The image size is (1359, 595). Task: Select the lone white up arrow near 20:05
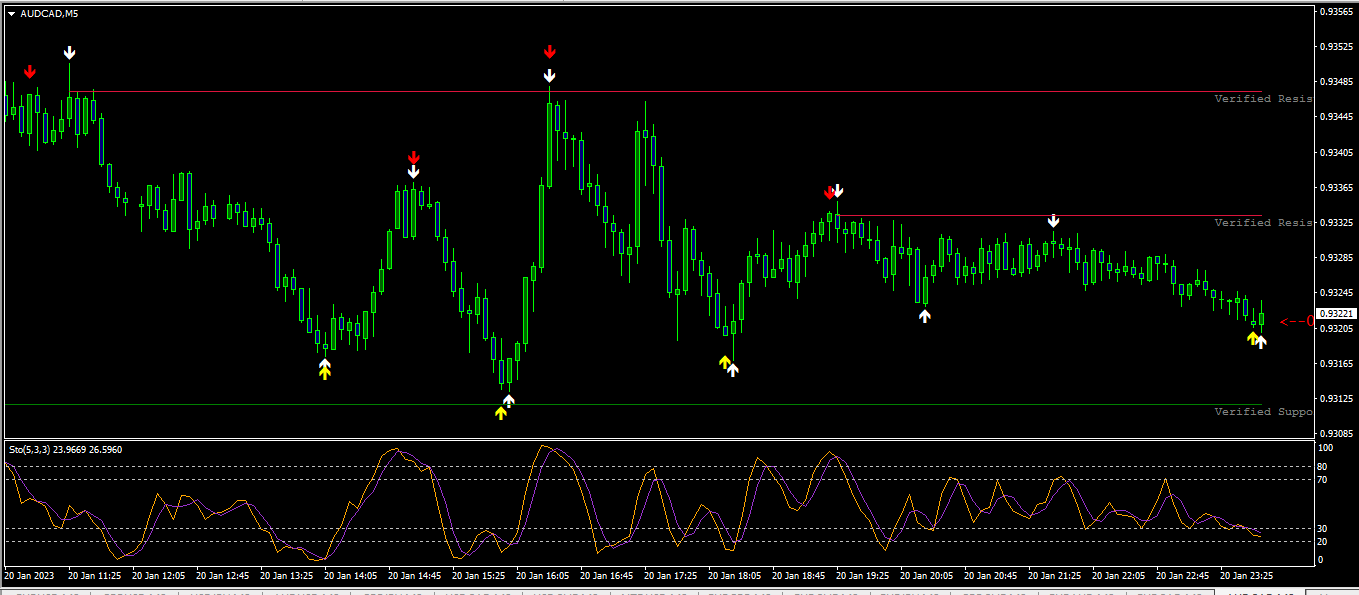tap(925, 316)
